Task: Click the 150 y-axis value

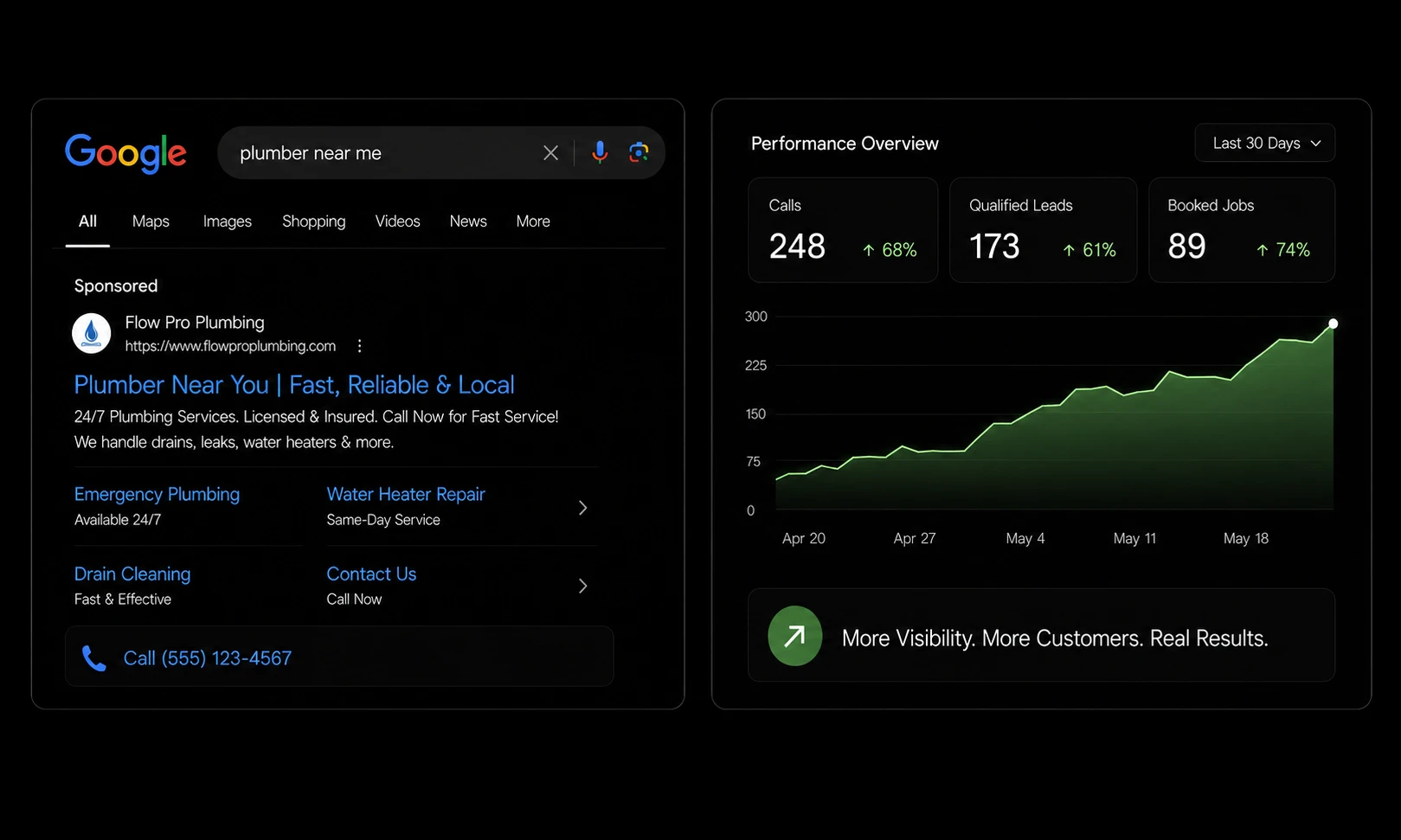Action: (756, 414)
